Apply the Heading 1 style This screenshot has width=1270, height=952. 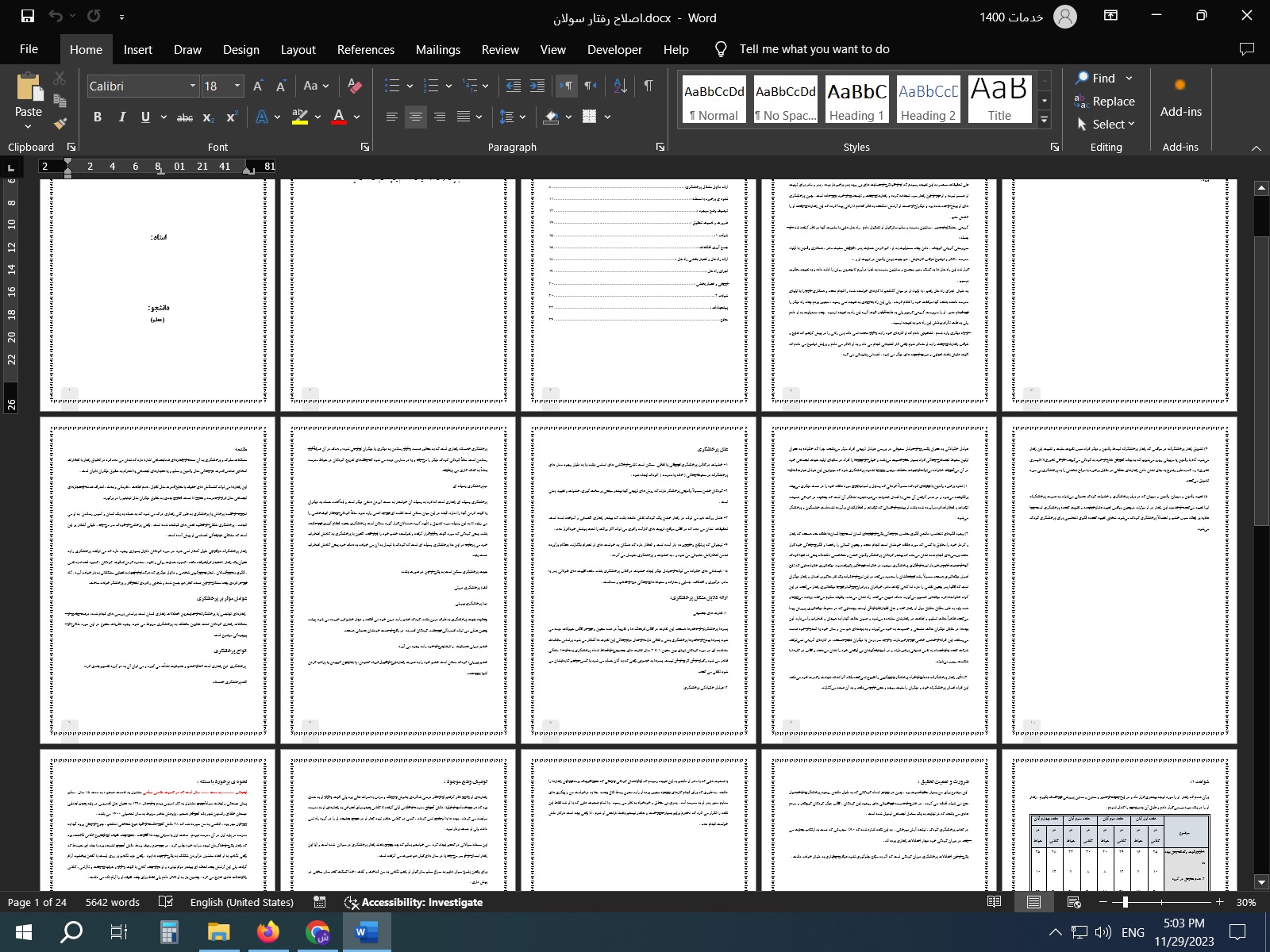coord(856,100)
